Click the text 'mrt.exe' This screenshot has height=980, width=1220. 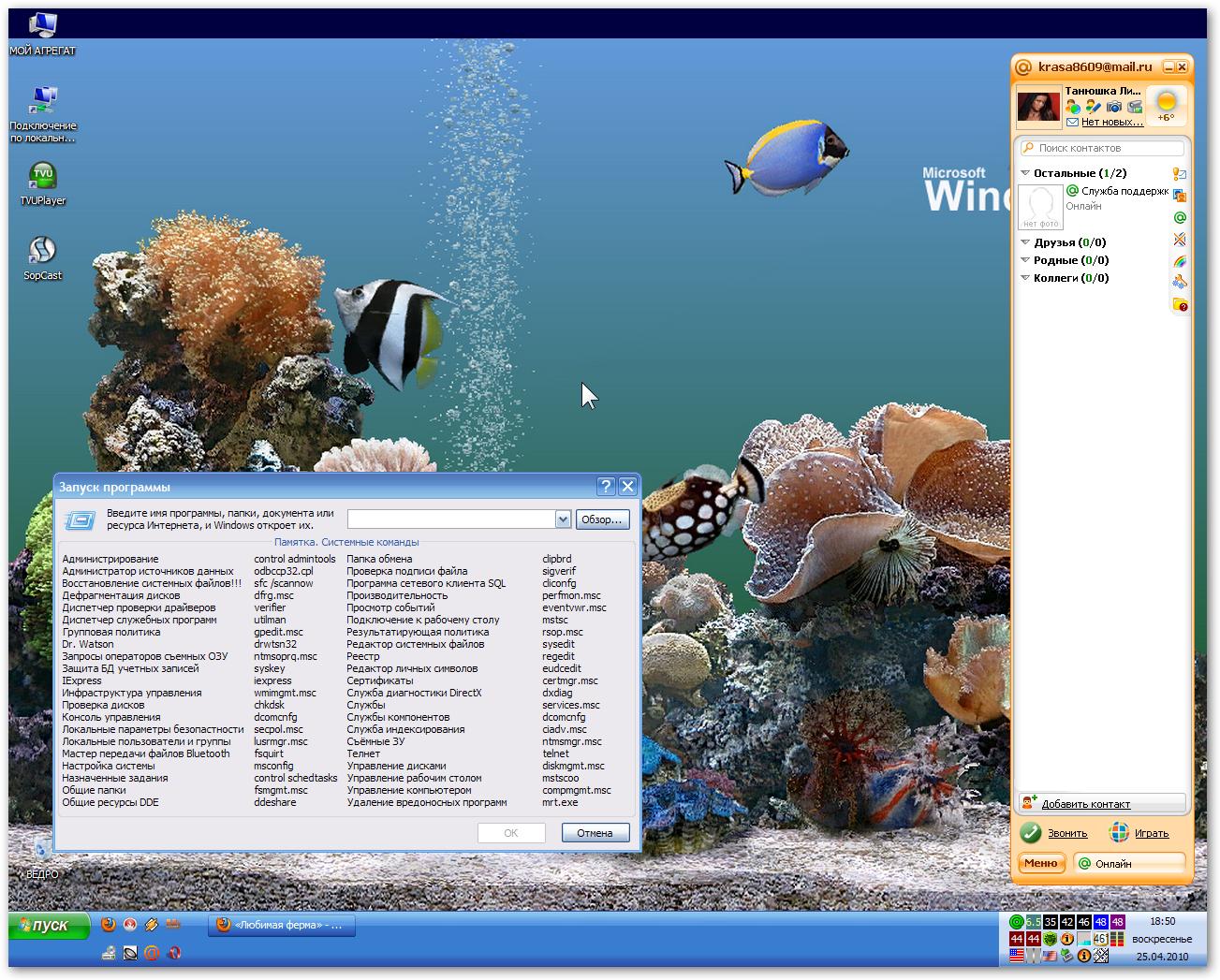(560, 802)
